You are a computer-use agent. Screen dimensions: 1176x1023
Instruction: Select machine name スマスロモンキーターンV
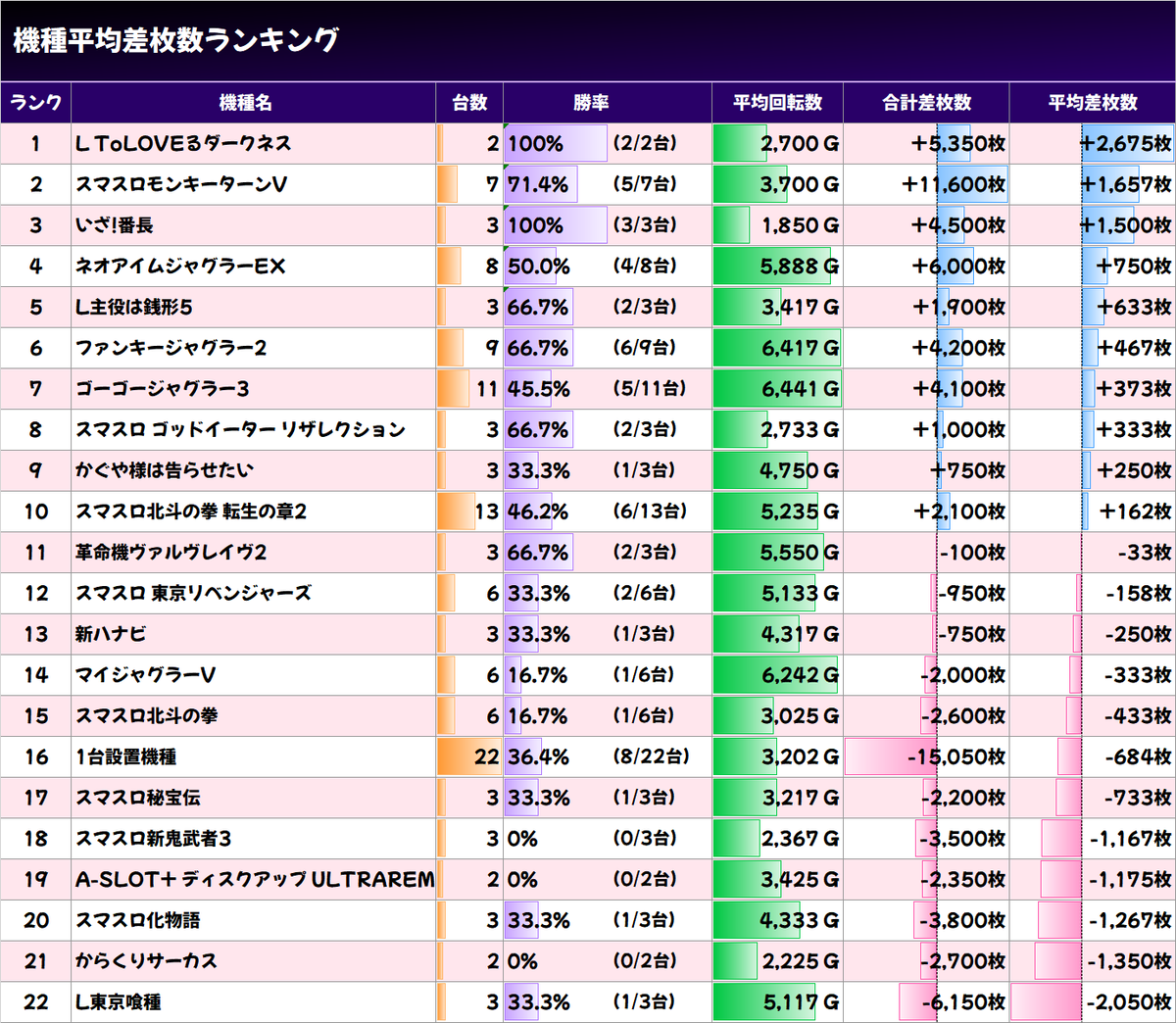tap(181, 184)
